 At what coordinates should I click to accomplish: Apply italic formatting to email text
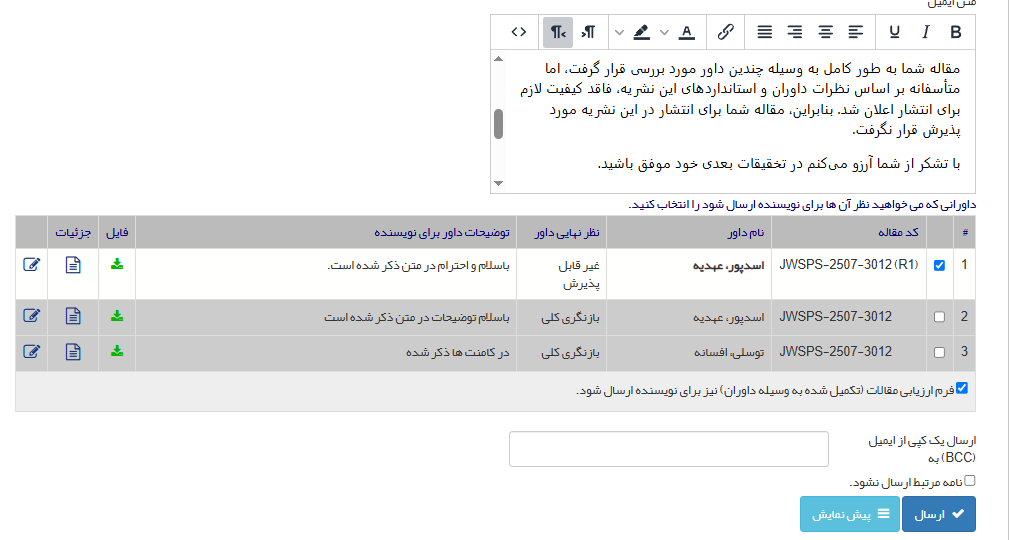tap(925, 32)
